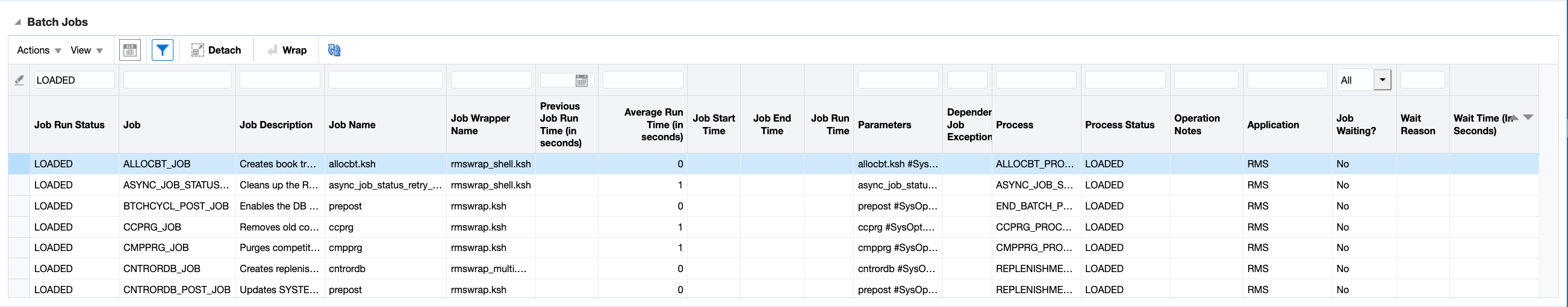Sort Wait Time column descending (down arrow)

coord(1528,117)
